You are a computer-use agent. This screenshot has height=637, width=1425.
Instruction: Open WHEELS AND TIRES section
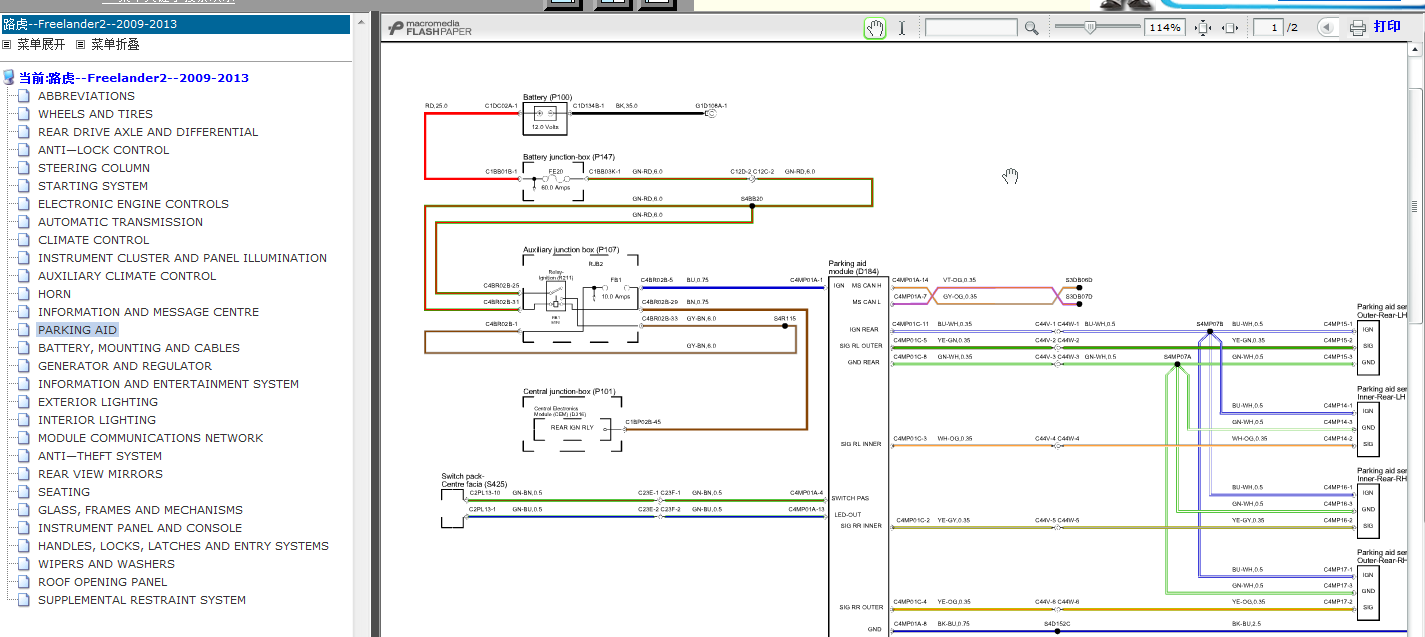coord(95,114)
